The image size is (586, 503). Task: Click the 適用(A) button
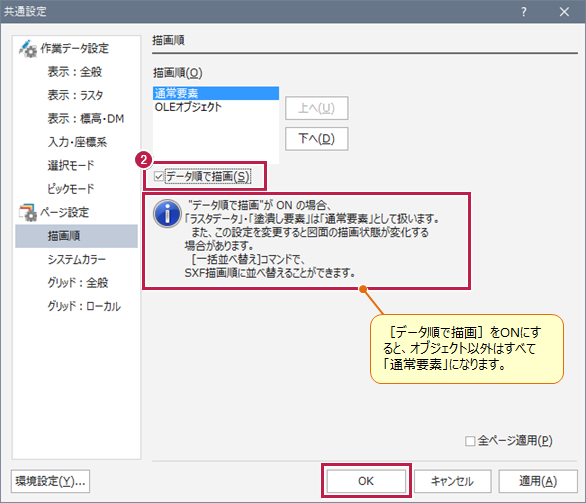538,481
